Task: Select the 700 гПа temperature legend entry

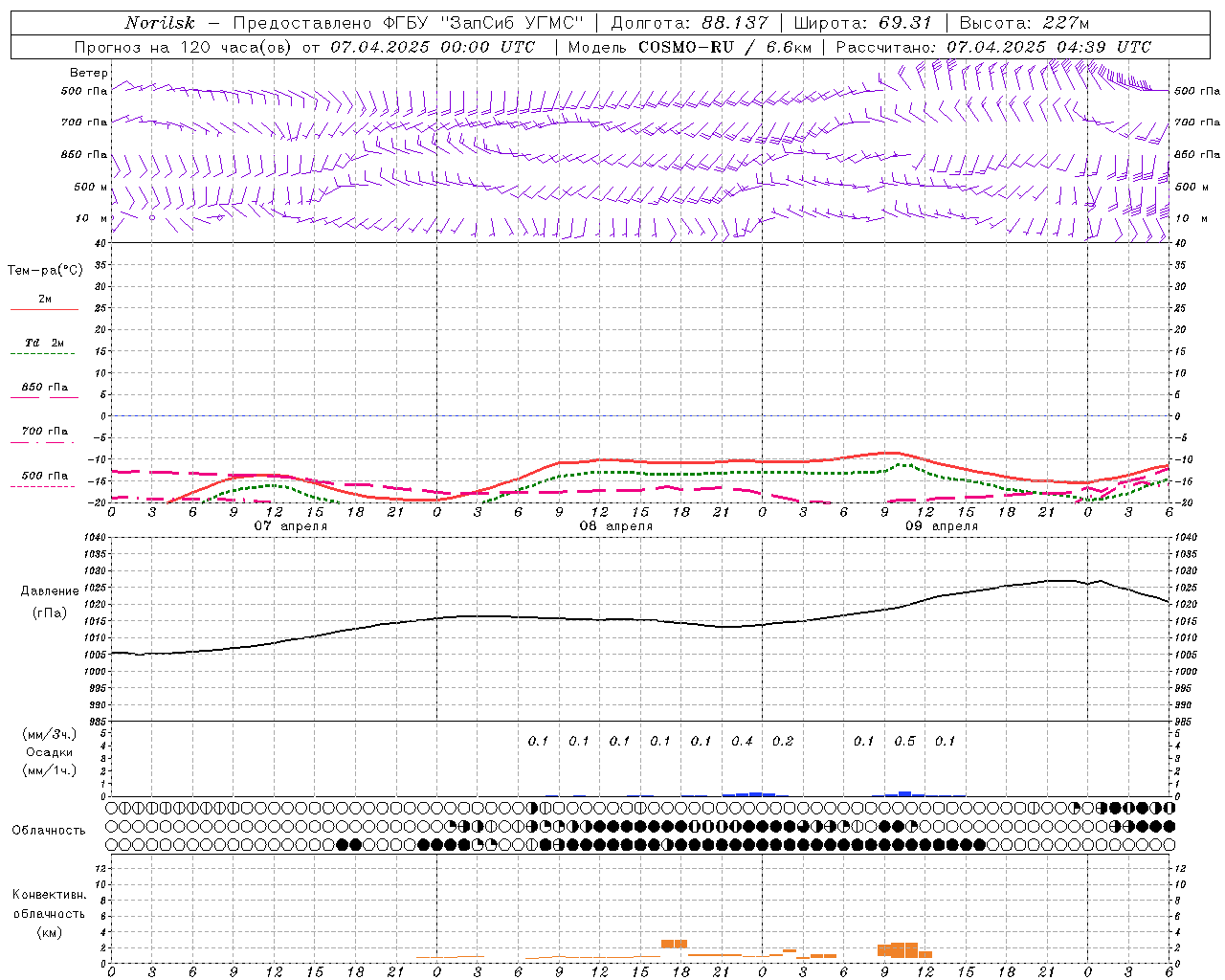Action: (44, 432)
